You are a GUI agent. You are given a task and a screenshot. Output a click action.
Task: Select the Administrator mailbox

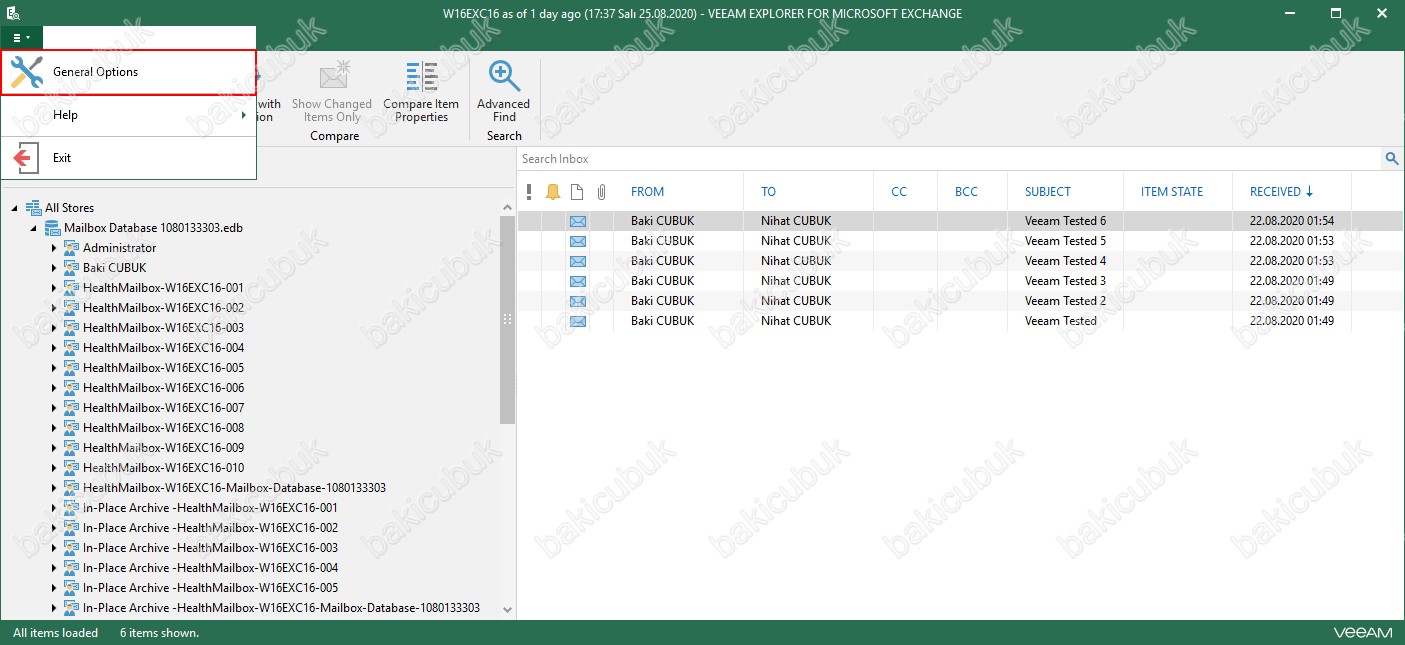point(119,248)
